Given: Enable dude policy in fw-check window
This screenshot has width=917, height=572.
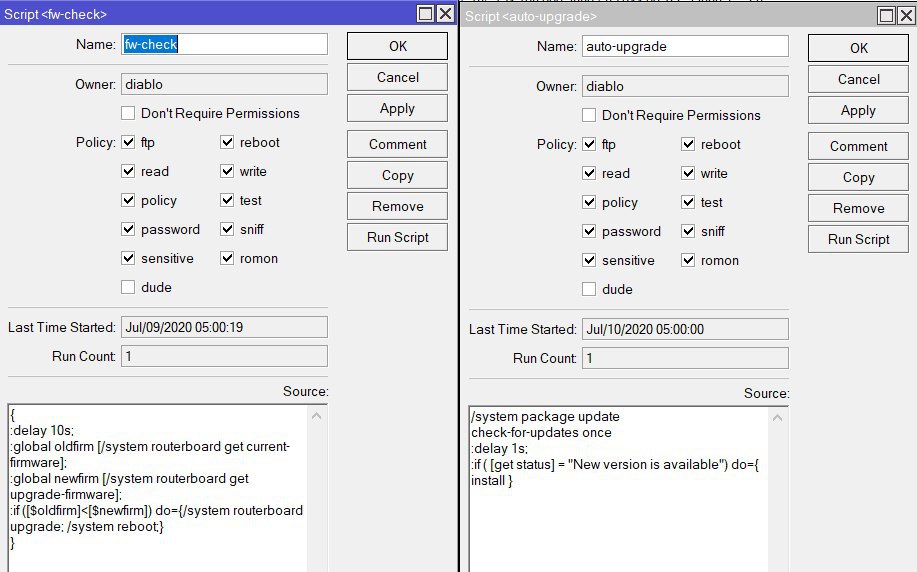Looking at the screenshot, I should [x=128, y=287].
